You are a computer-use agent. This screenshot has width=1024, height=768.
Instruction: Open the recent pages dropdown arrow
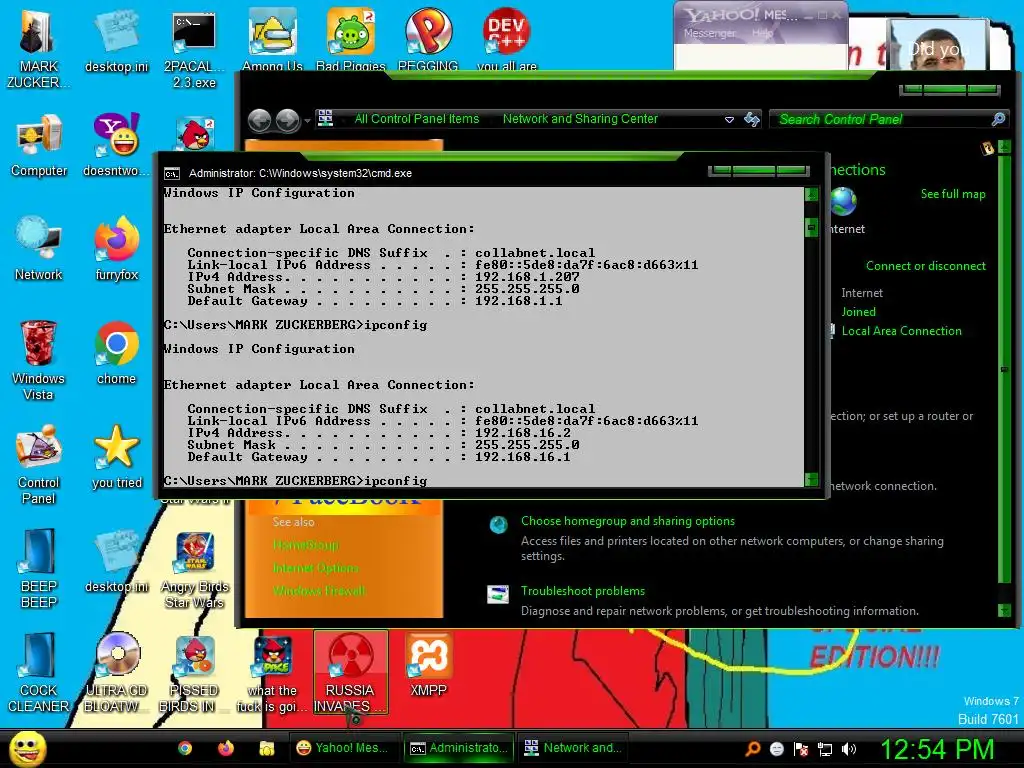tap(307, 121)
